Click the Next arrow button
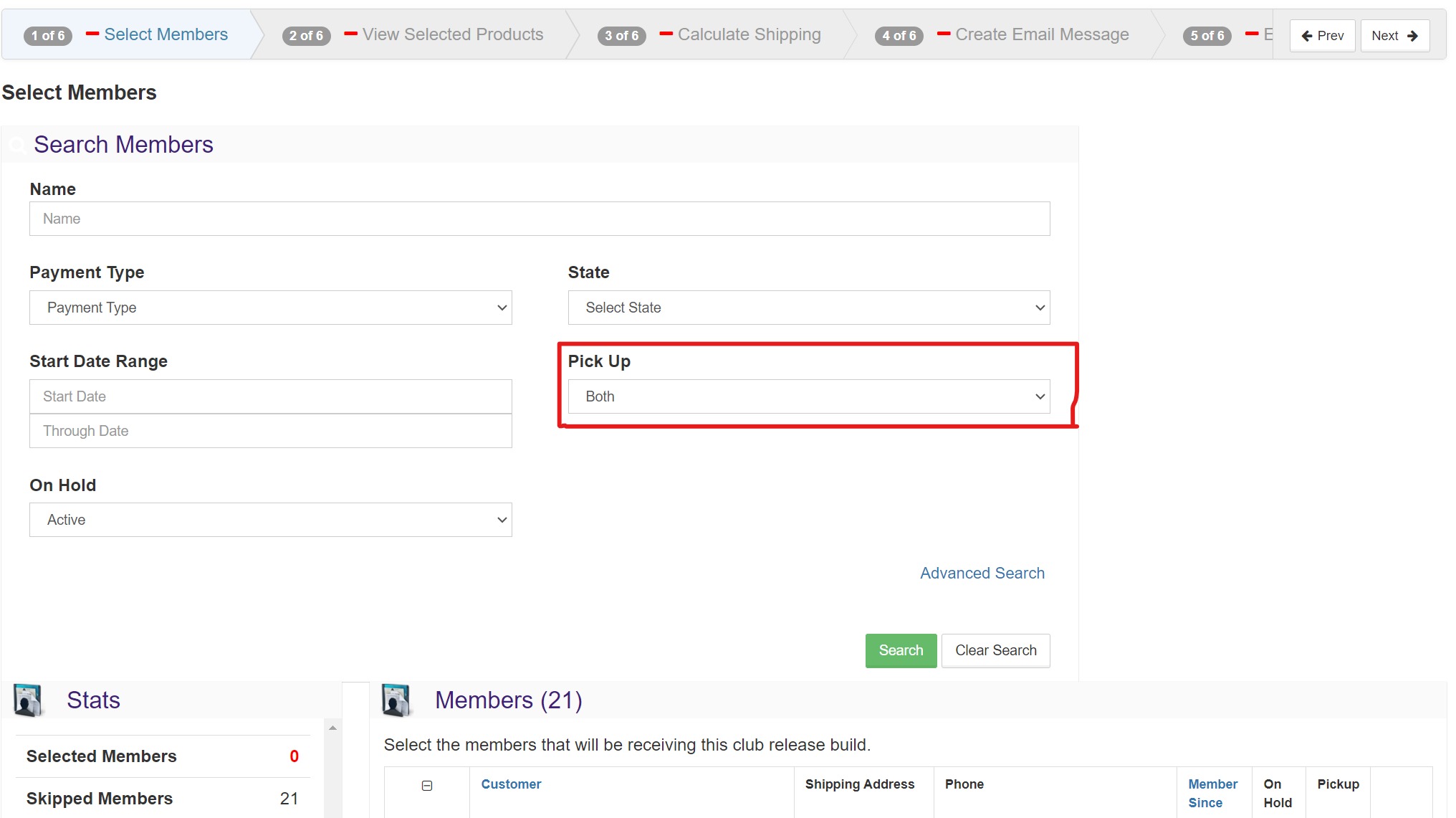Image resolution: width=1456 pixels, height=818 pixels. tap(1394, 36)
